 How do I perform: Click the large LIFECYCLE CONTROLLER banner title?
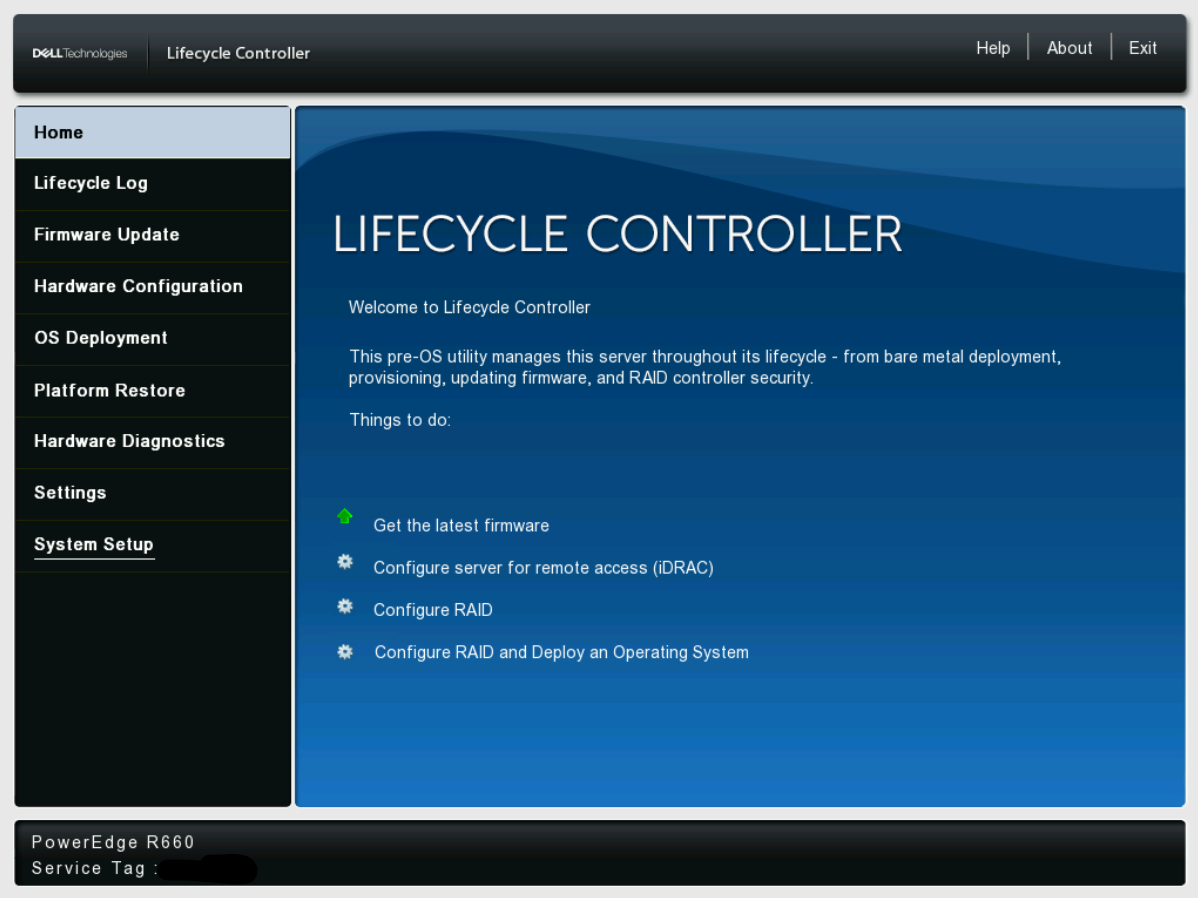(x=617, y=234)
